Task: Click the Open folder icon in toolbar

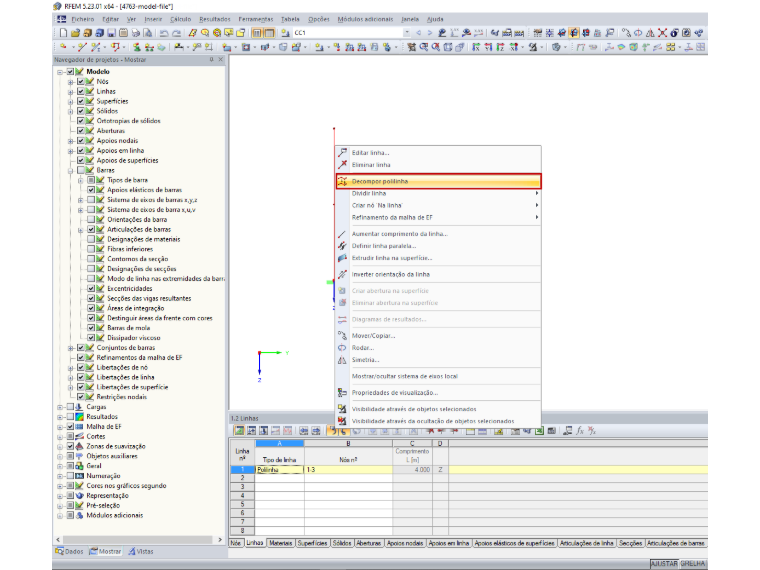Action: tap(75, 33)
